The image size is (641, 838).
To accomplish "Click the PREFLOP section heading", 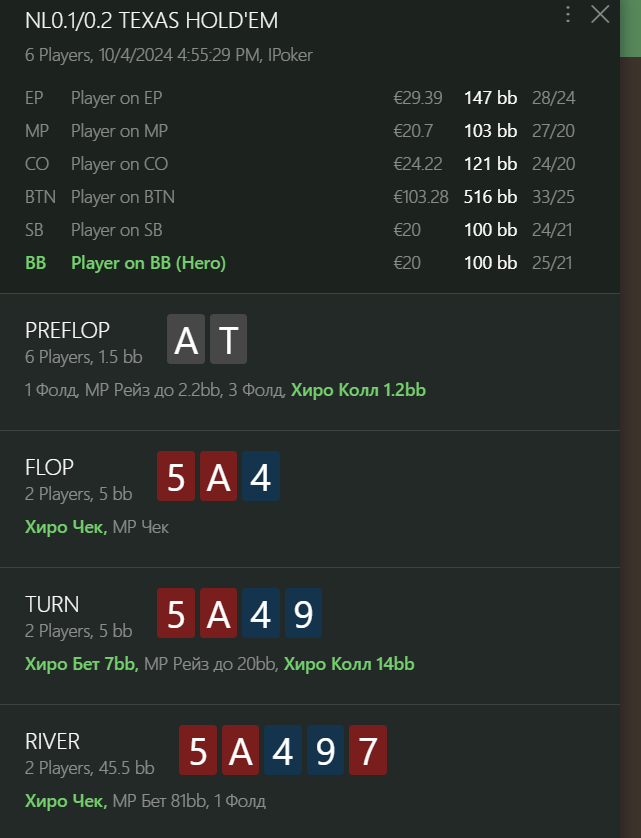I will tap(67, 330).
